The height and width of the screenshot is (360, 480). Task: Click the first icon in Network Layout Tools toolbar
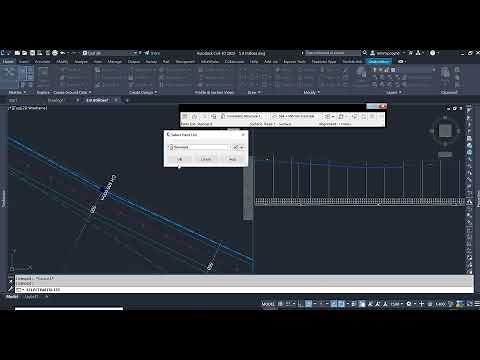tap(185, 116)
